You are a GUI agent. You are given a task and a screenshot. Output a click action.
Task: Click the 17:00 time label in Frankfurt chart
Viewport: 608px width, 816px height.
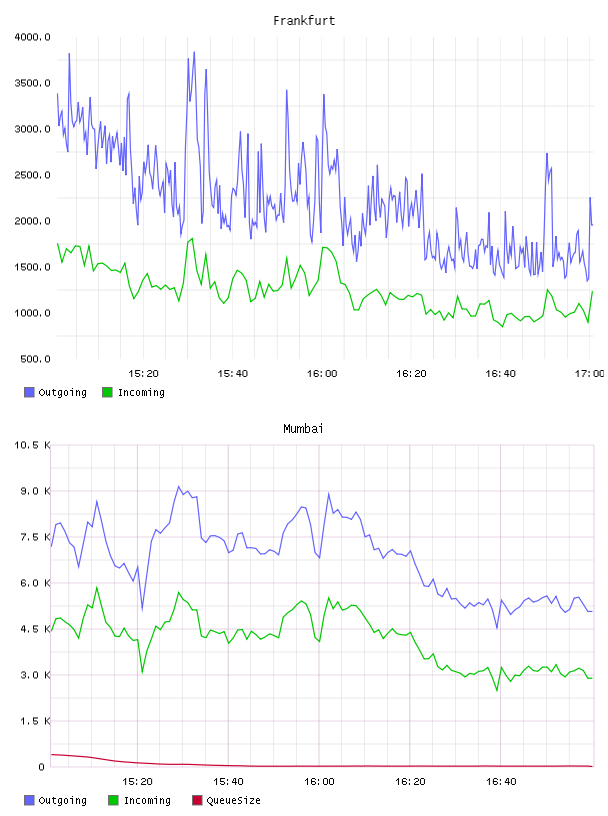590,374
